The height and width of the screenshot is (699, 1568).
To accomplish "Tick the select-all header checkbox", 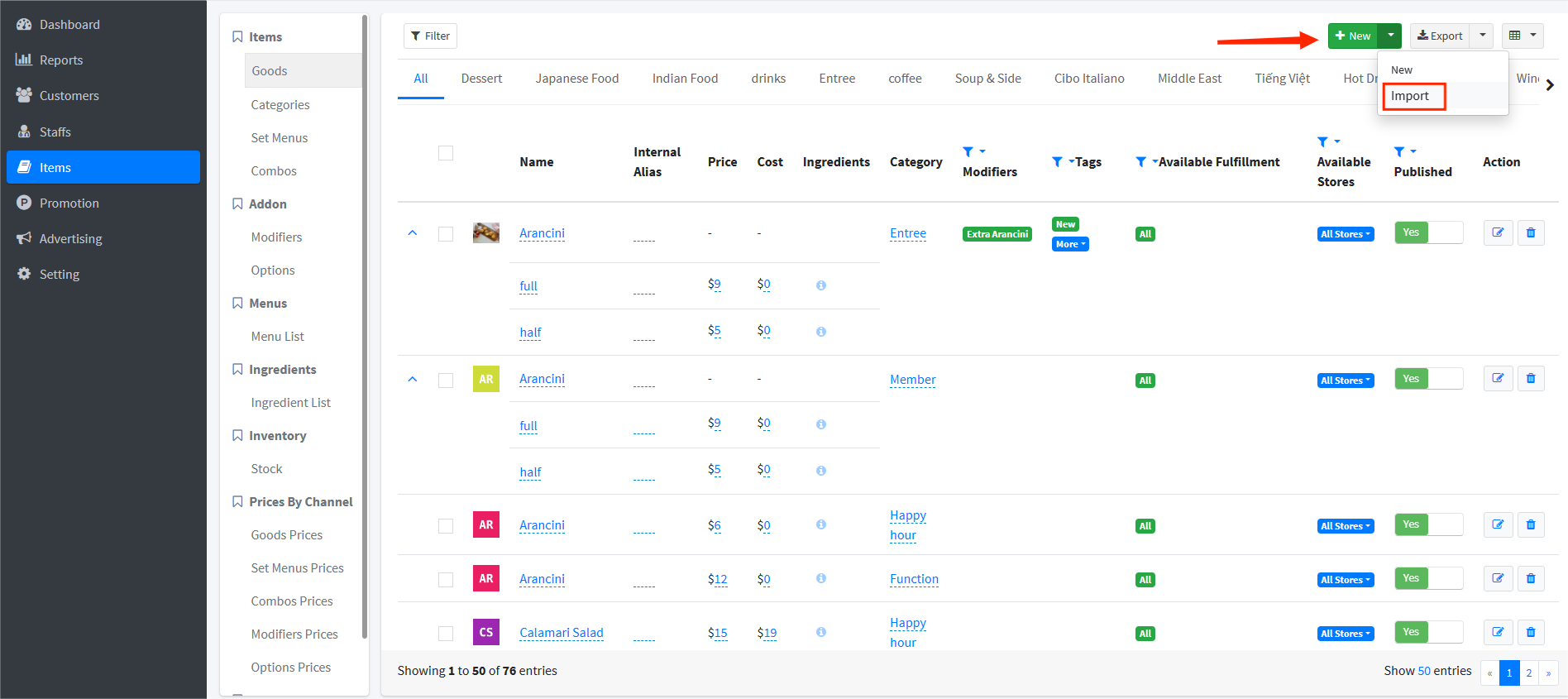I will click(446, 153).
